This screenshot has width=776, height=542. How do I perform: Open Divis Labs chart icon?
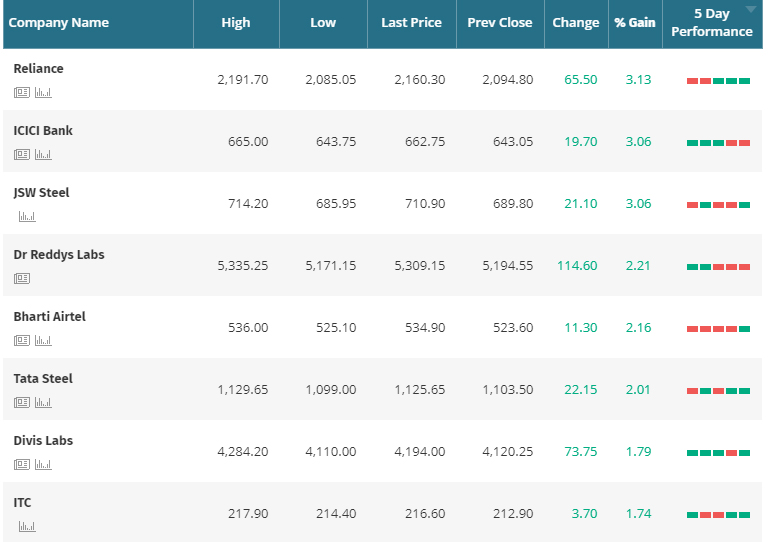coord(43,464)
